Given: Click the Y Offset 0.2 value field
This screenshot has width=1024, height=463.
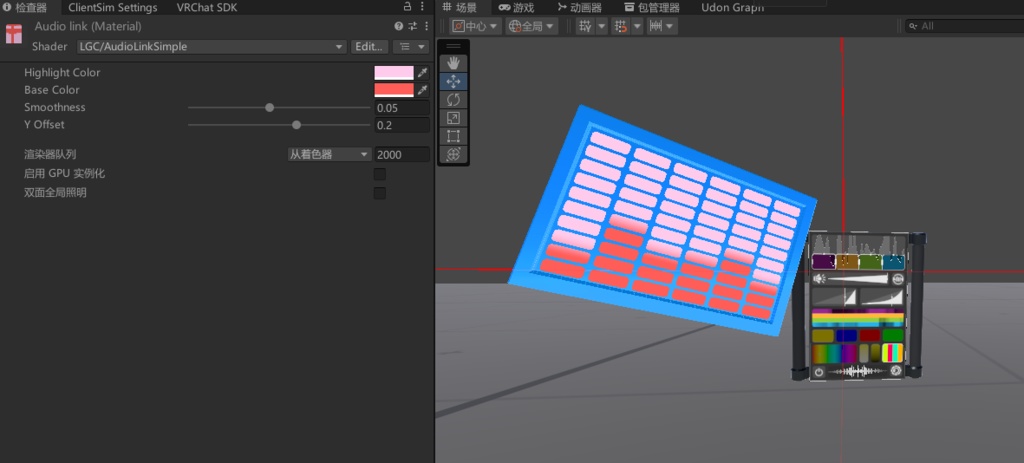Looking at the screenshot, I should click(x=402, y=125).
